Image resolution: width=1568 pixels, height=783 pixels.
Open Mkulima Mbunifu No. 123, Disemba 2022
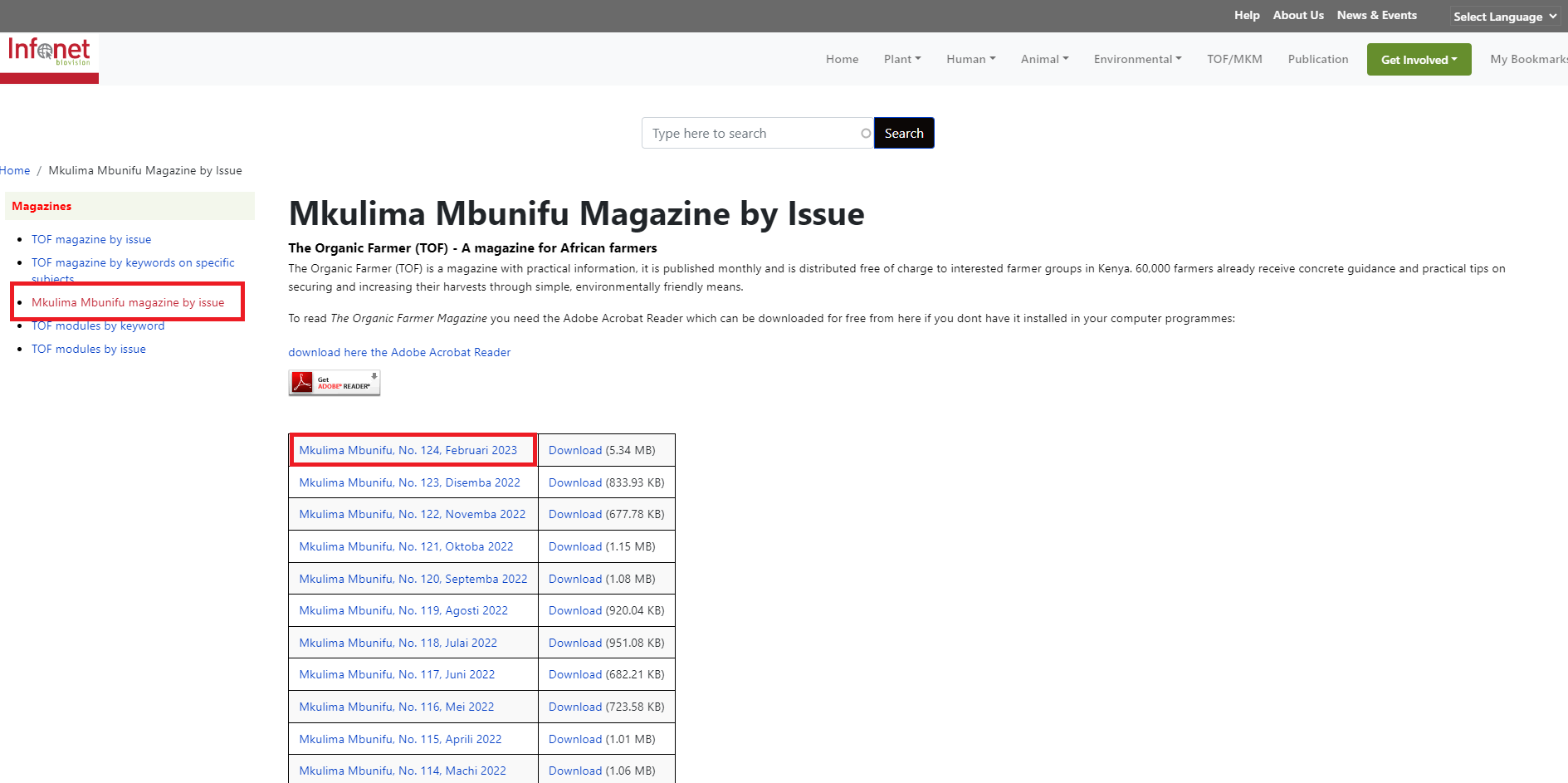tap(410, 482)
